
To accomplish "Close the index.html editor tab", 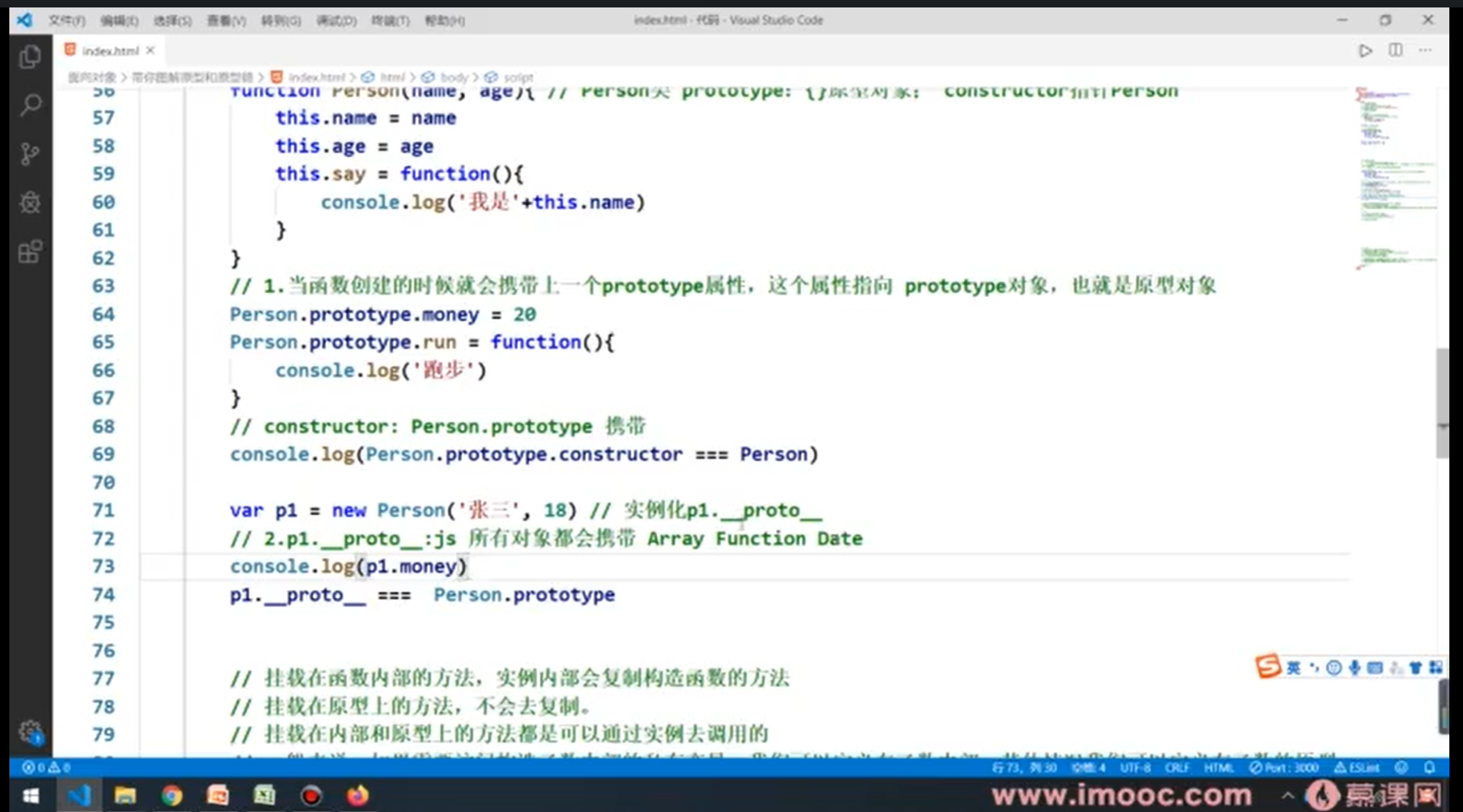I will pyautogui.click(x=150, y=50).
